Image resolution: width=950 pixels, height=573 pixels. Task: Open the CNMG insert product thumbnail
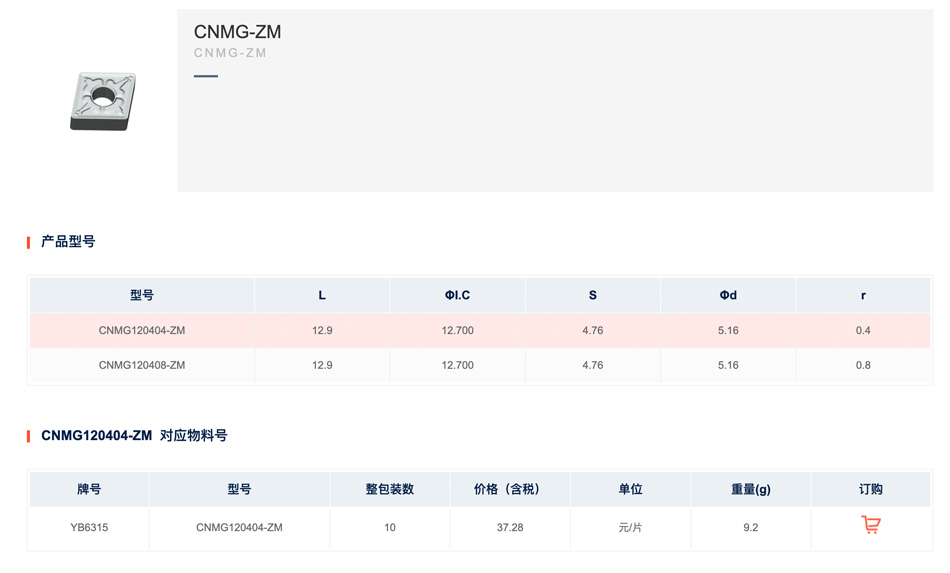pyautogui.click(x=103, y=101)
